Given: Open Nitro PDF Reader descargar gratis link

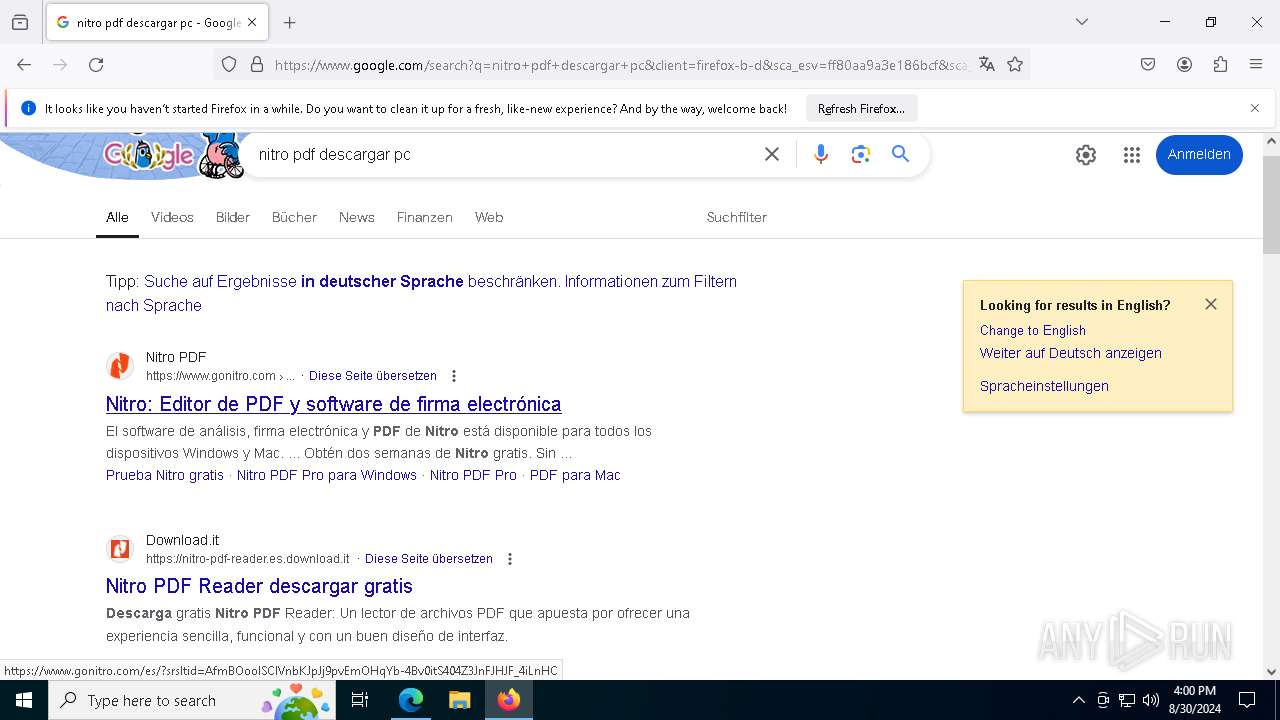Looking at the screenshot, I should point(259,586).
